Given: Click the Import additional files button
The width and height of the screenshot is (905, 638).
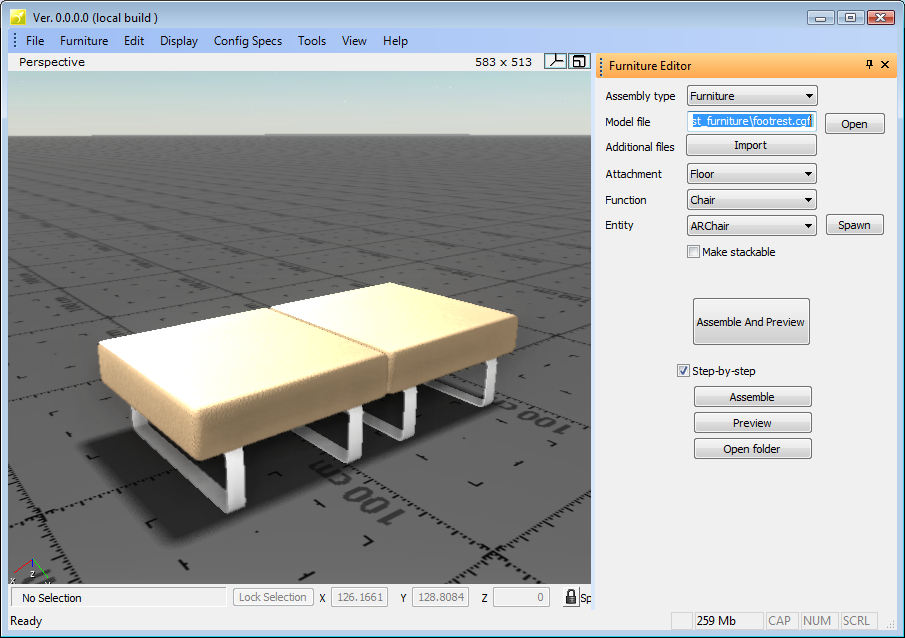Looking at the screenshot, I should [x=751, y=145].
